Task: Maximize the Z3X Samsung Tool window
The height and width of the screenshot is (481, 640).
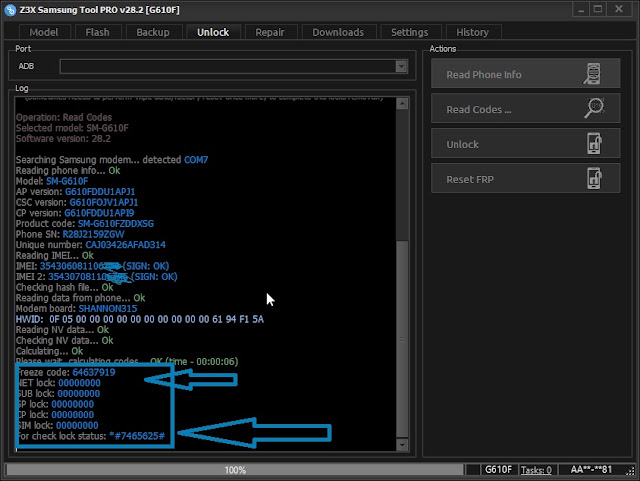Action: click(598, 9)
